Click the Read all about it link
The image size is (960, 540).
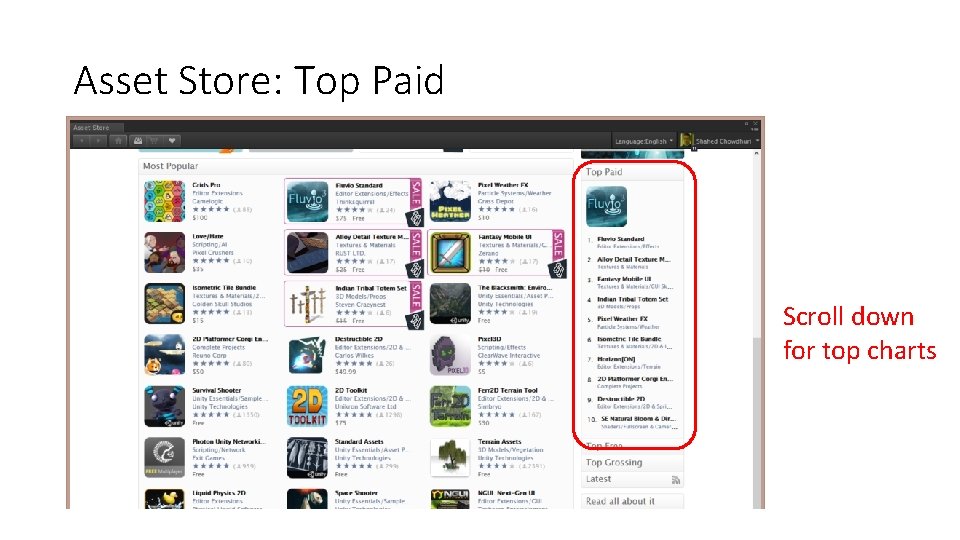coord(620,501)
